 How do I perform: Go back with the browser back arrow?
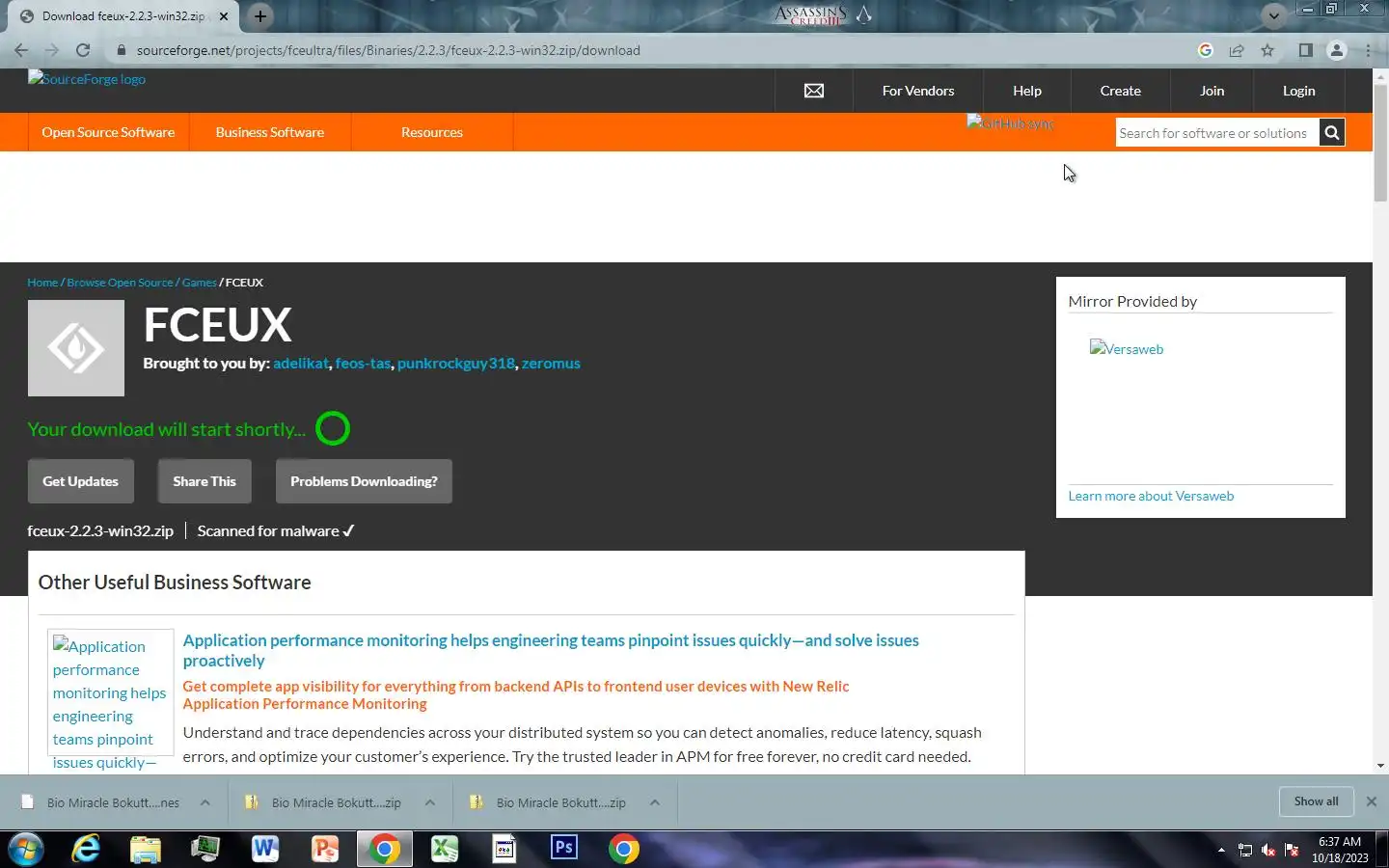(21, 50)
